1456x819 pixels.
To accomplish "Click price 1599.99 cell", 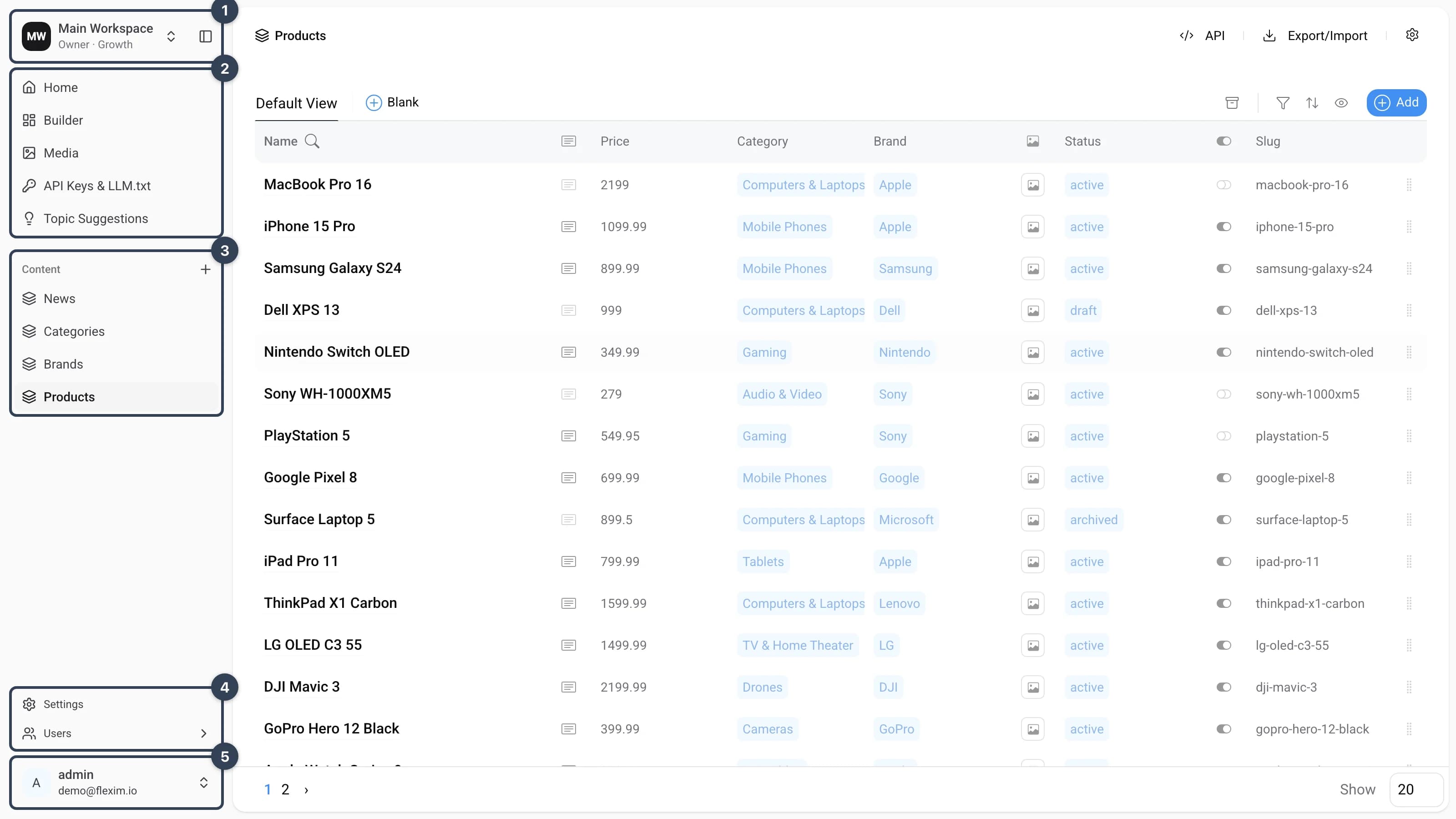I will 623,603.
